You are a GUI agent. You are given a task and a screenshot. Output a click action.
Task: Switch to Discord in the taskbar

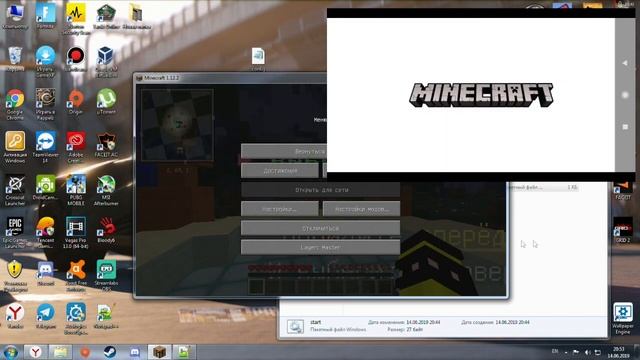coord(135,352)
